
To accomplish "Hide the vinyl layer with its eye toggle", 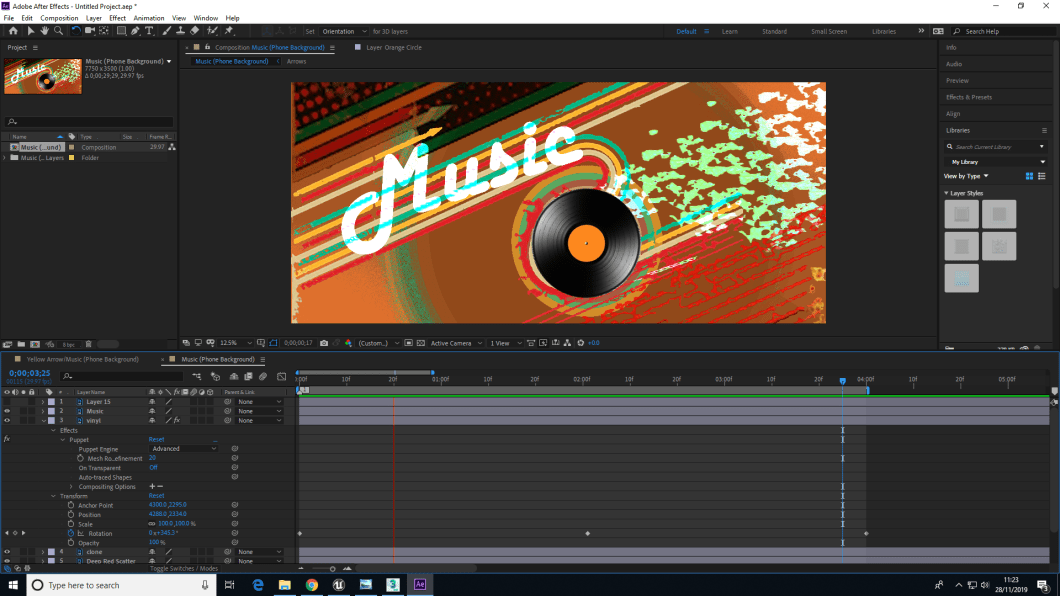I will click(7, 420).
